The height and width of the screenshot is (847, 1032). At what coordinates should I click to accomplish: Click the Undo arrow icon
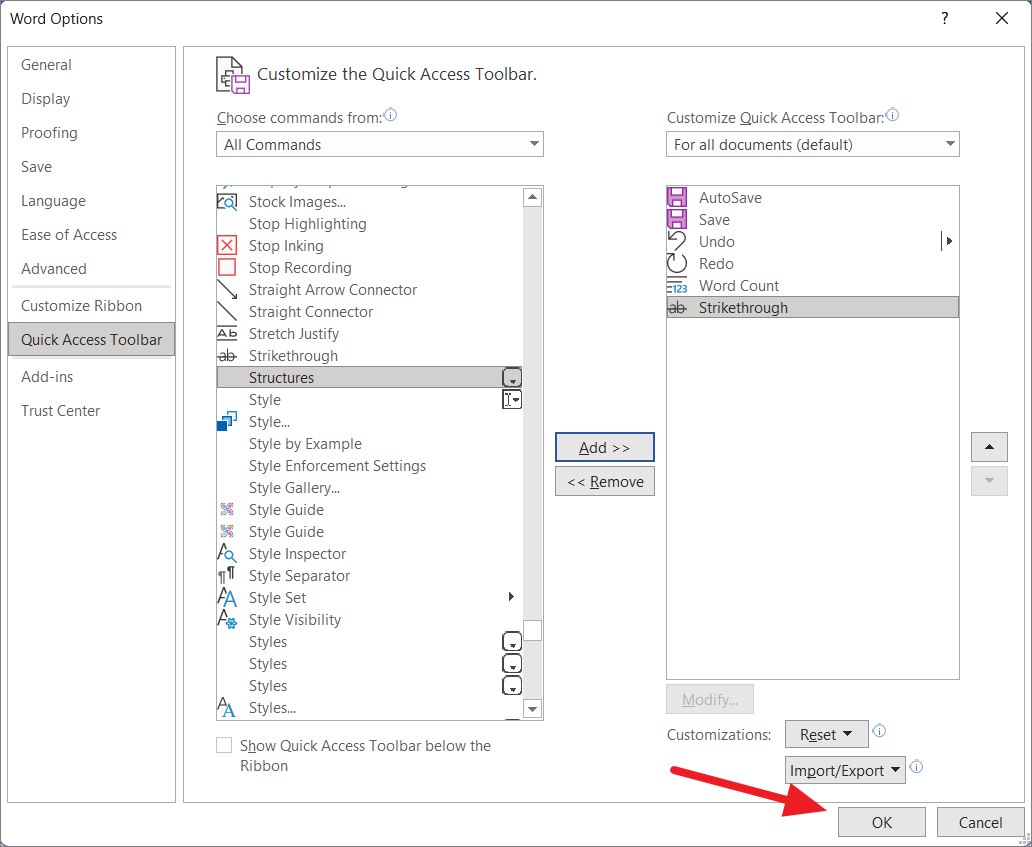(x=677, y=242)
